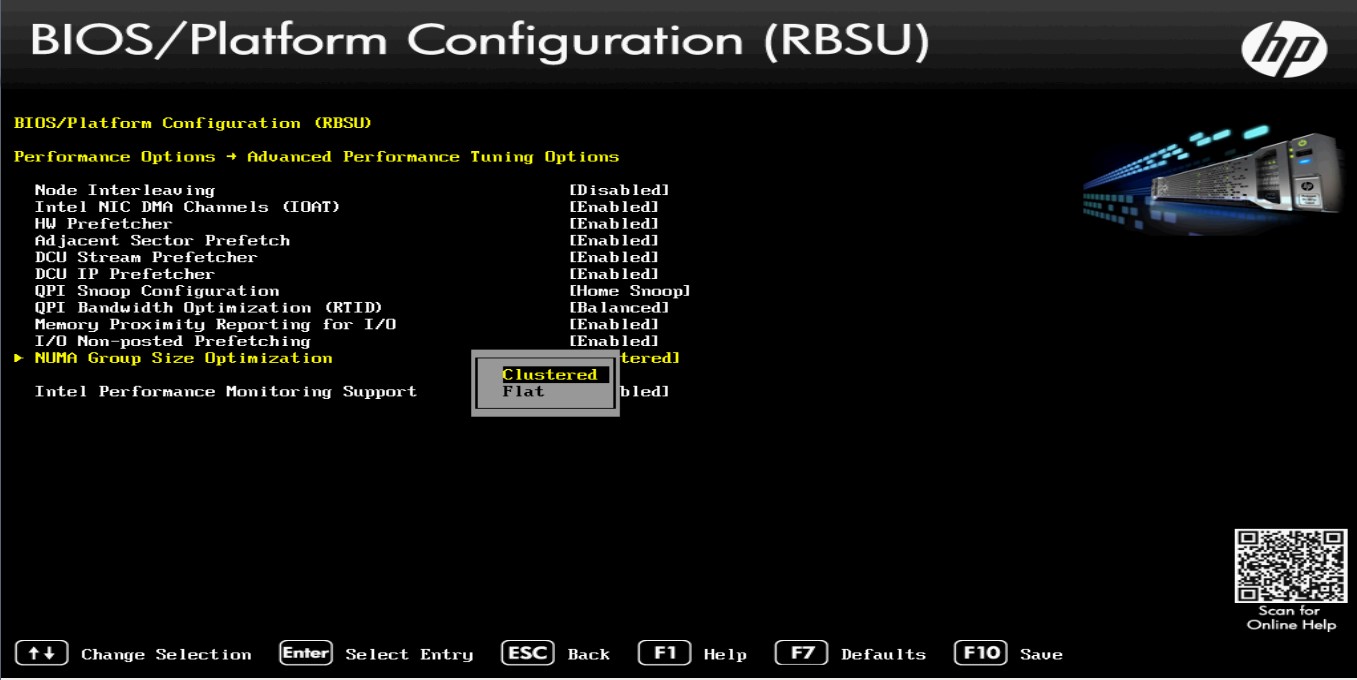The image size is (1357, 680).
Task: Select Intel Performance Monitoring Support entry
Action: [x=225, y=392]
